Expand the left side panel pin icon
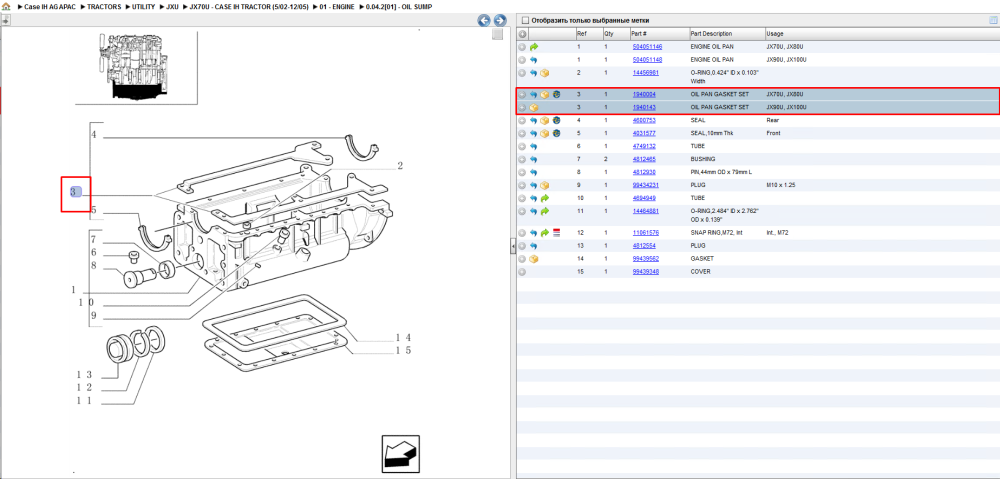 point(6,20)
